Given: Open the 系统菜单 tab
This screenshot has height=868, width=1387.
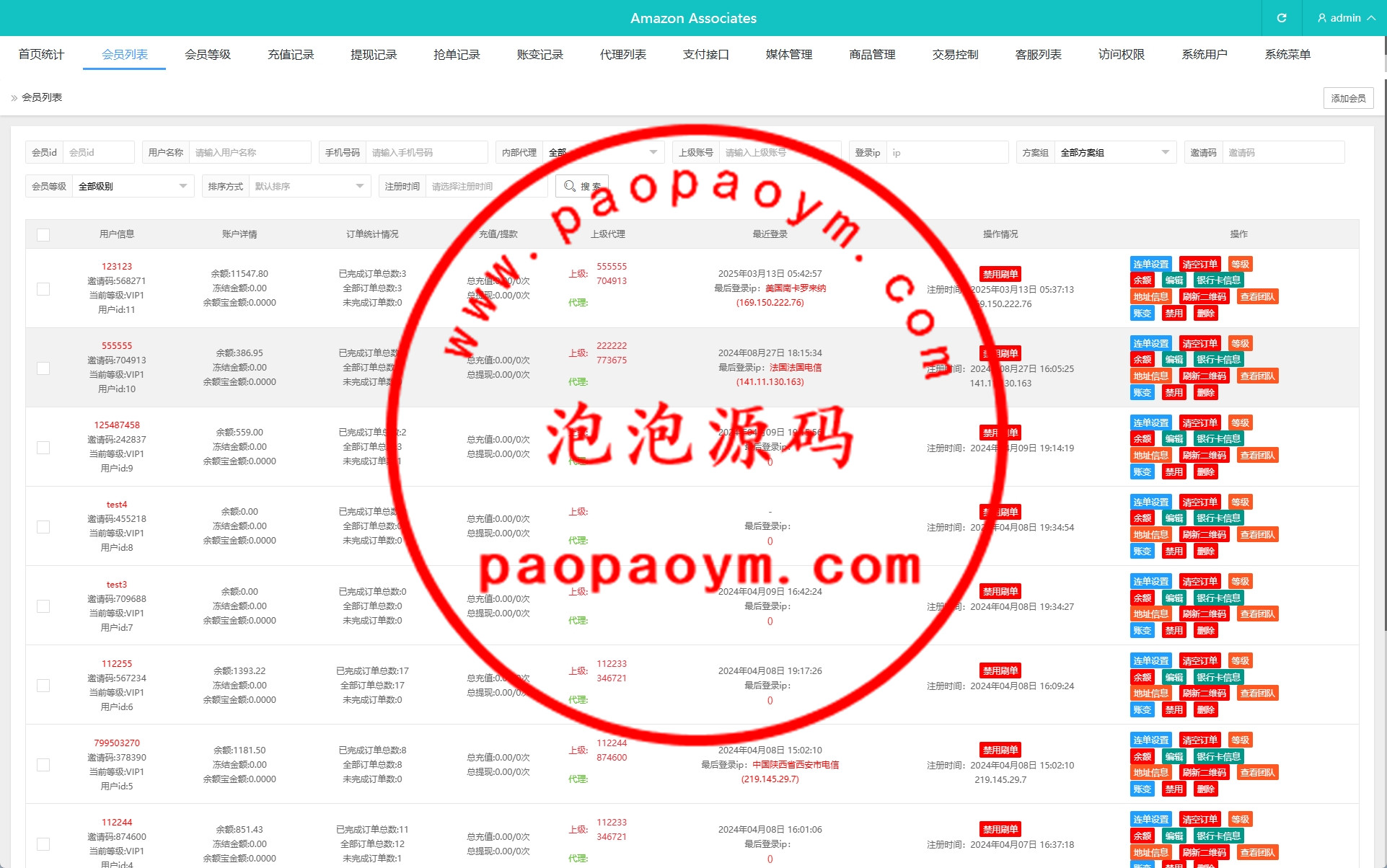Looking at the screenshot, I should (x=1287, y=54).
